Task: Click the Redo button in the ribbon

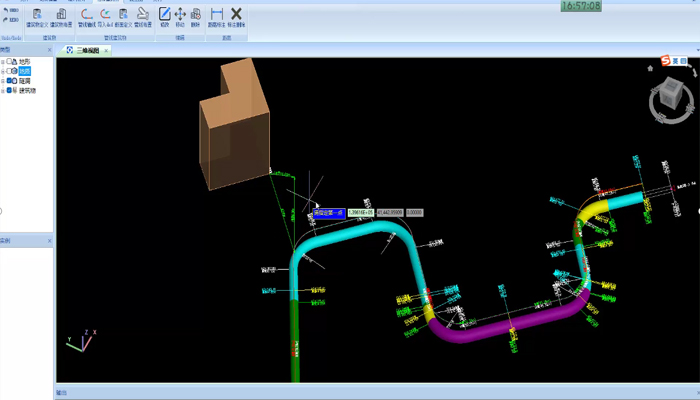Action: tap(12, 21)
